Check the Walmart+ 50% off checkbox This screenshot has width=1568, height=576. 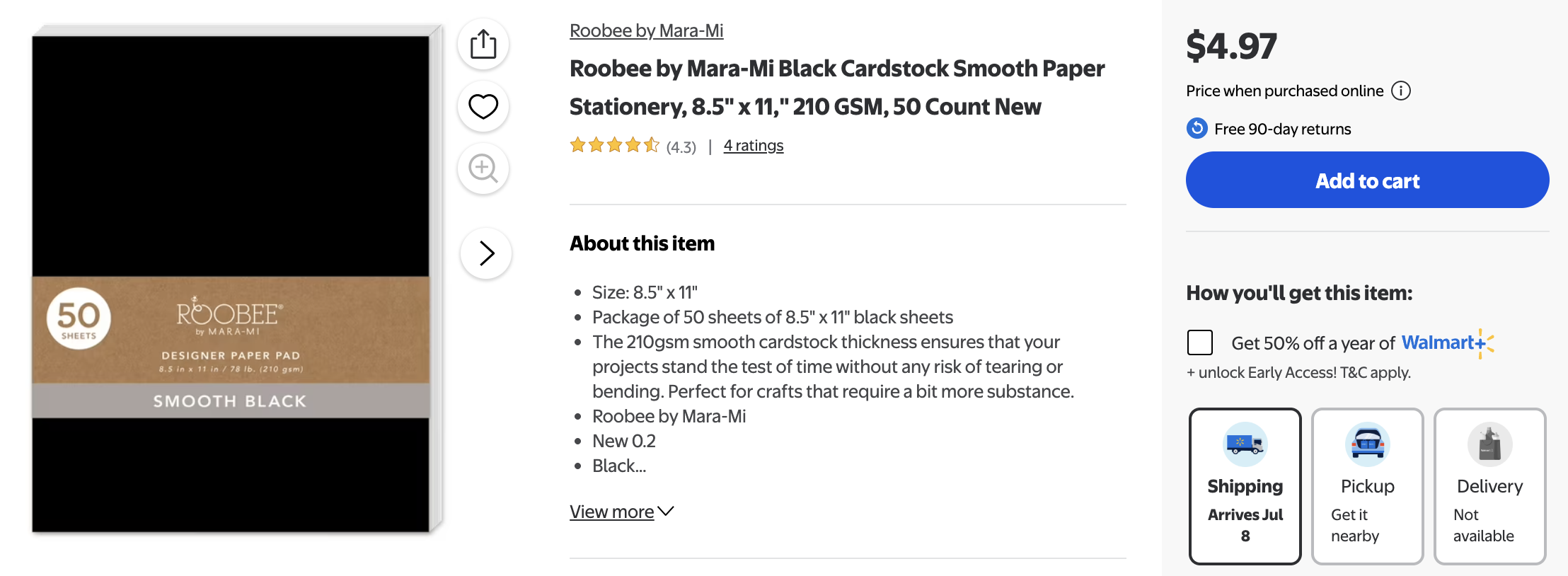tap(1200, 342)
